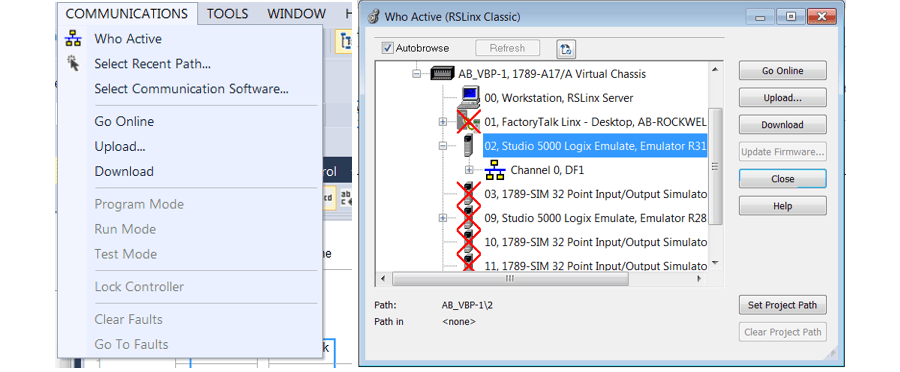
Task: Click the Select Recent Path pointer icon
Action: point(73,63)
